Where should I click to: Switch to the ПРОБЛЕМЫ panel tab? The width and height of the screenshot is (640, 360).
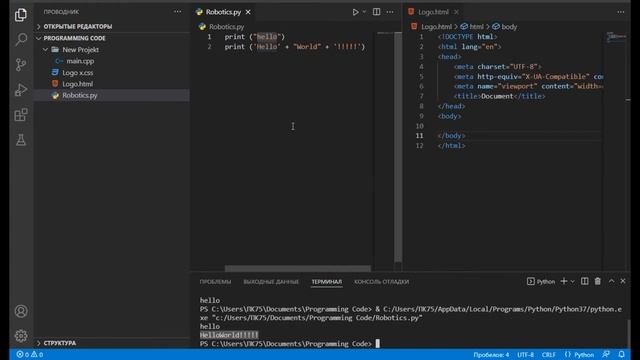pos(215,282)
